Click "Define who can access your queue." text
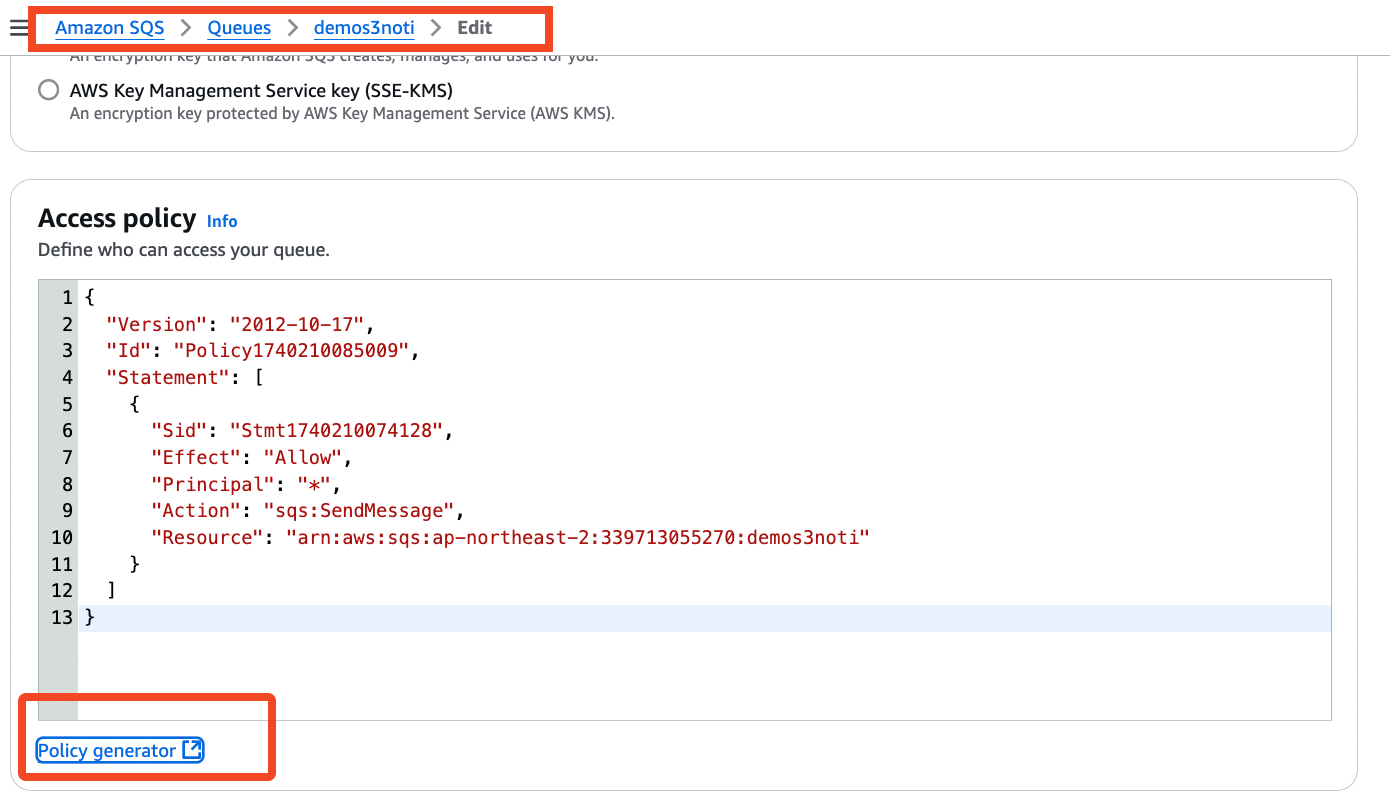 184,250
